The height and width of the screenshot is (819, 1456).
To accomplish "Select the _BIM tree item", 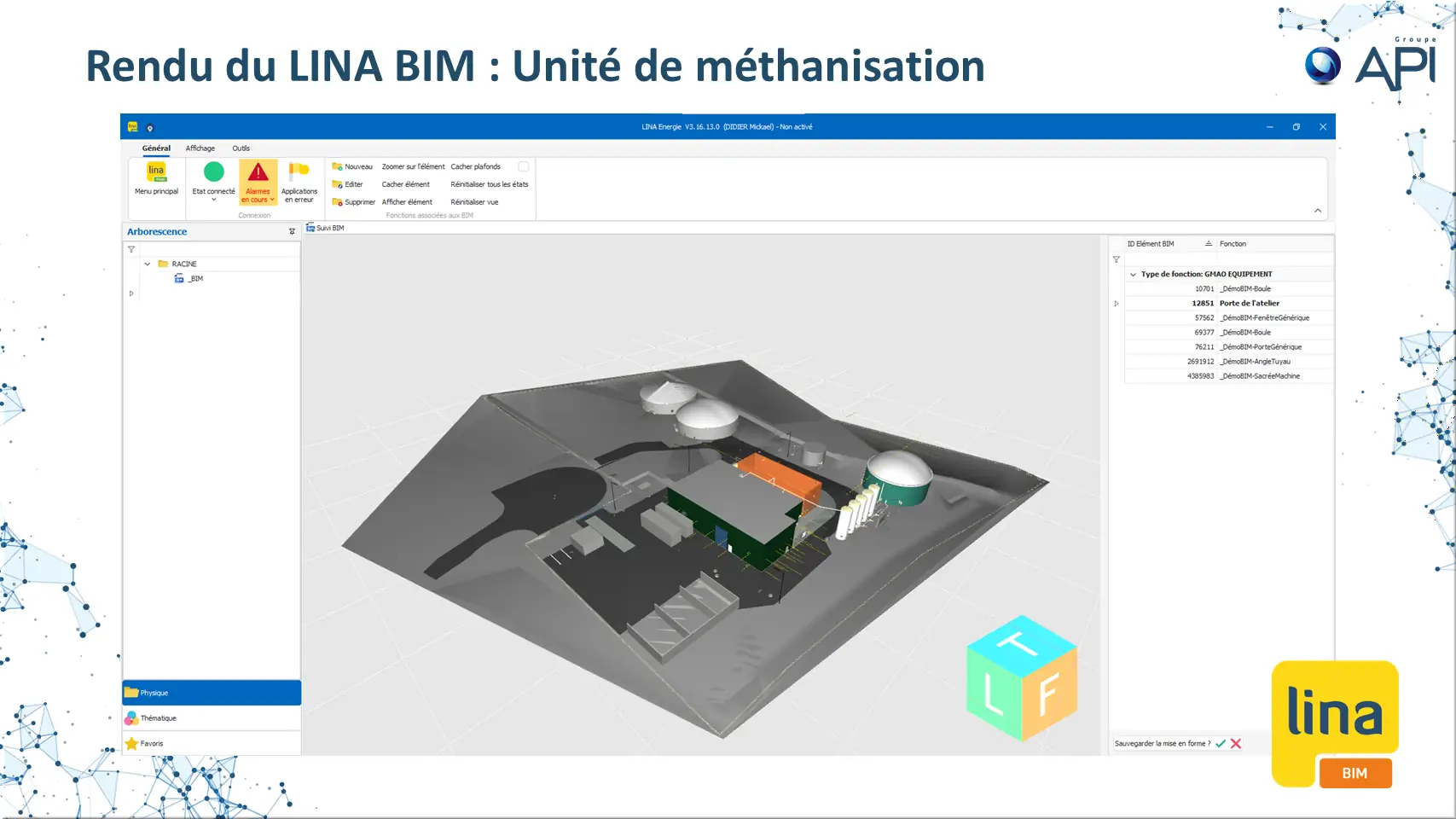I will coord(196,279).
